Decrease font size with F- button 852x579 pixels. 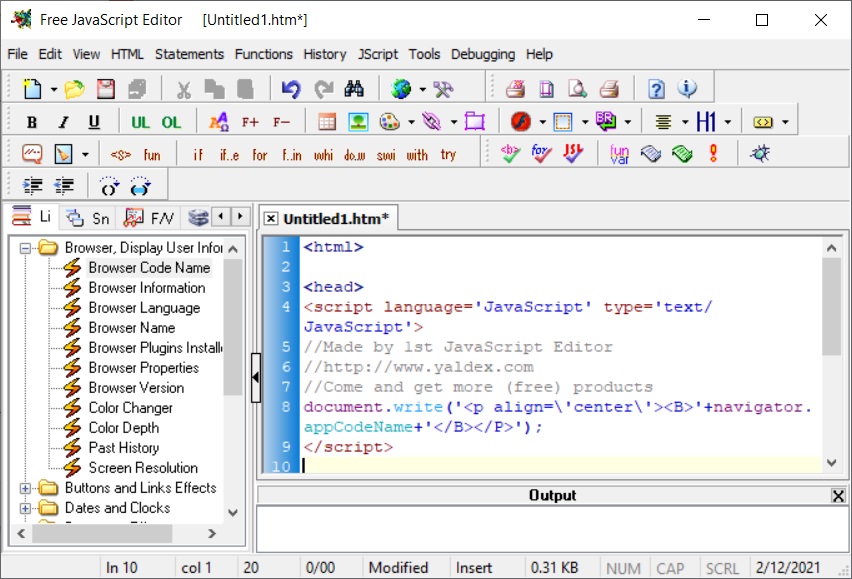pyautogui.click(x=281, y=122)
